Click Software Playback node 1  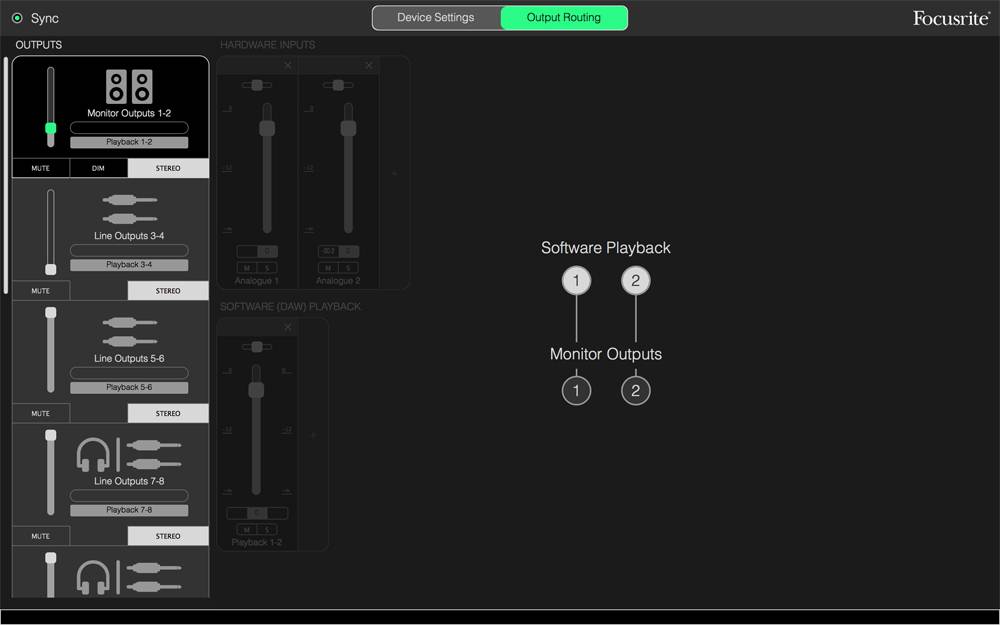[x=576, y=281]
